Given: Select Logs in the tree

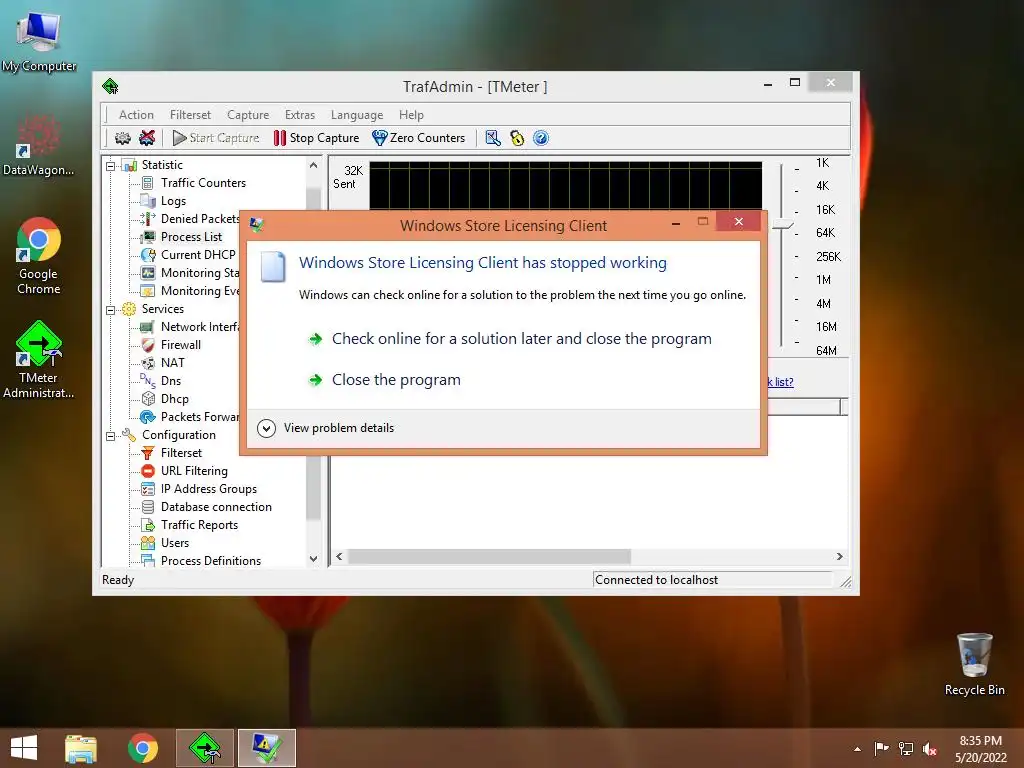Looking at the screenshot, I should point(173,201).
